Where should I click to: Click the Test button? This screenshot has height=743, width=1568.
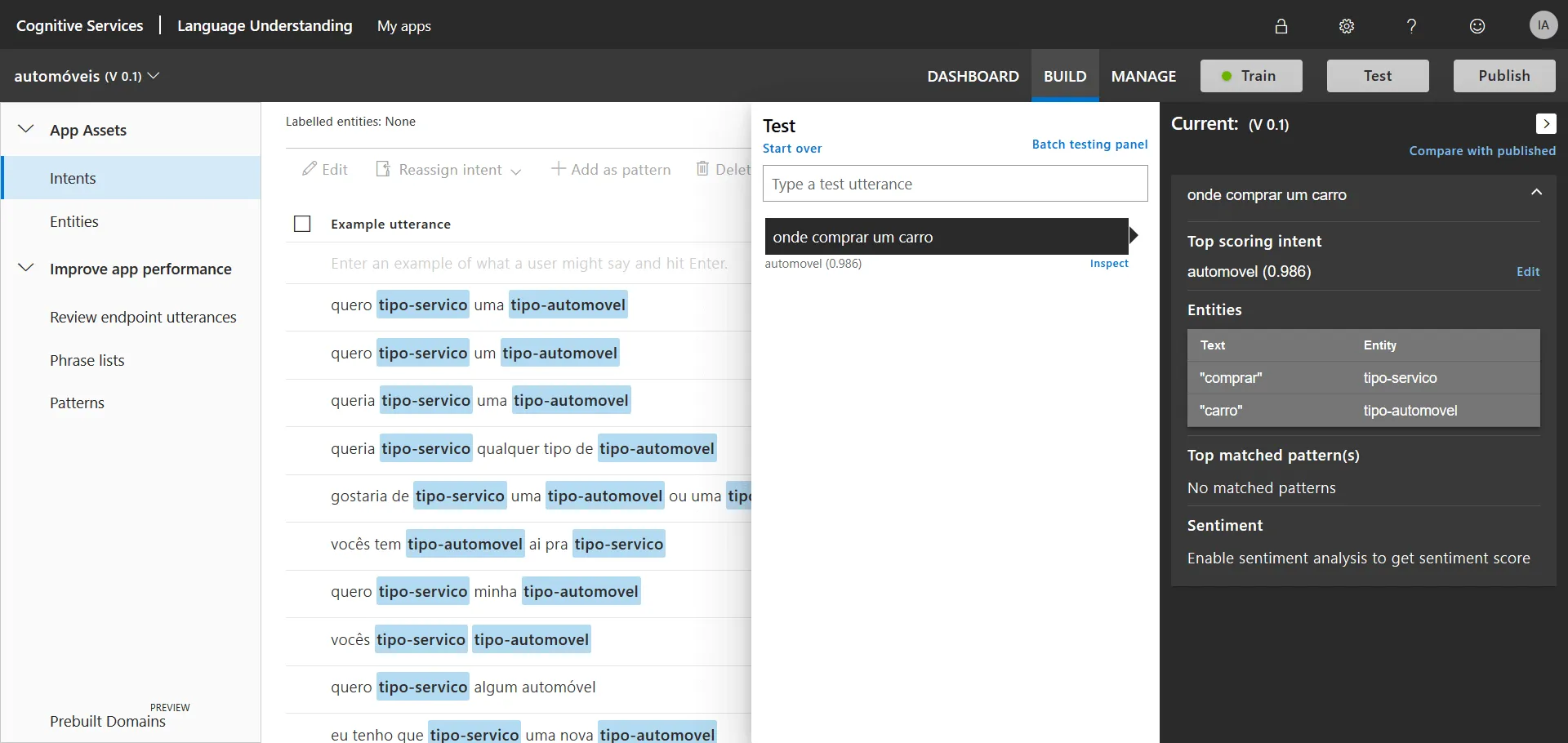(1378, 76)
